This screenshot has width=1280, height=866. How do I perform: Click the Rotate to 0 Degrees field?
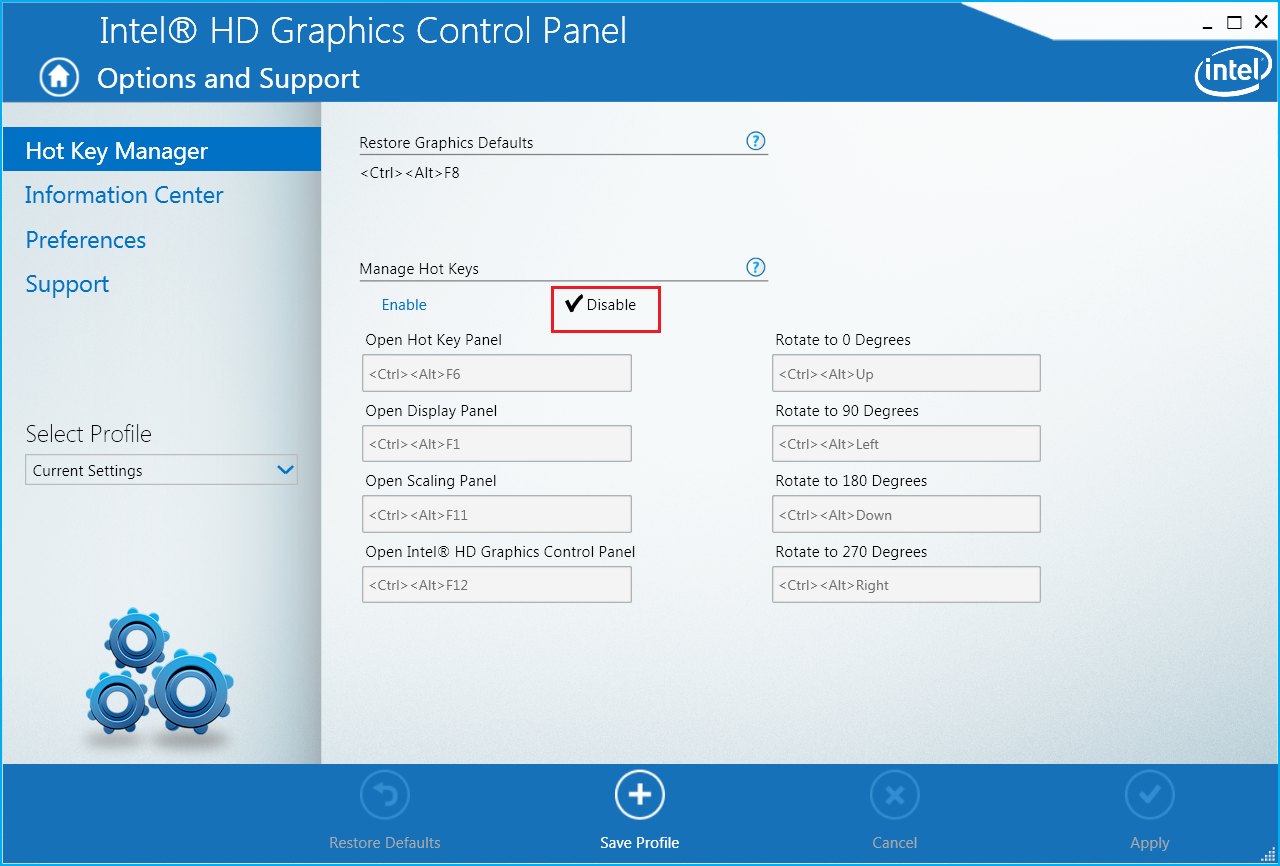click(x=906, y=373)
